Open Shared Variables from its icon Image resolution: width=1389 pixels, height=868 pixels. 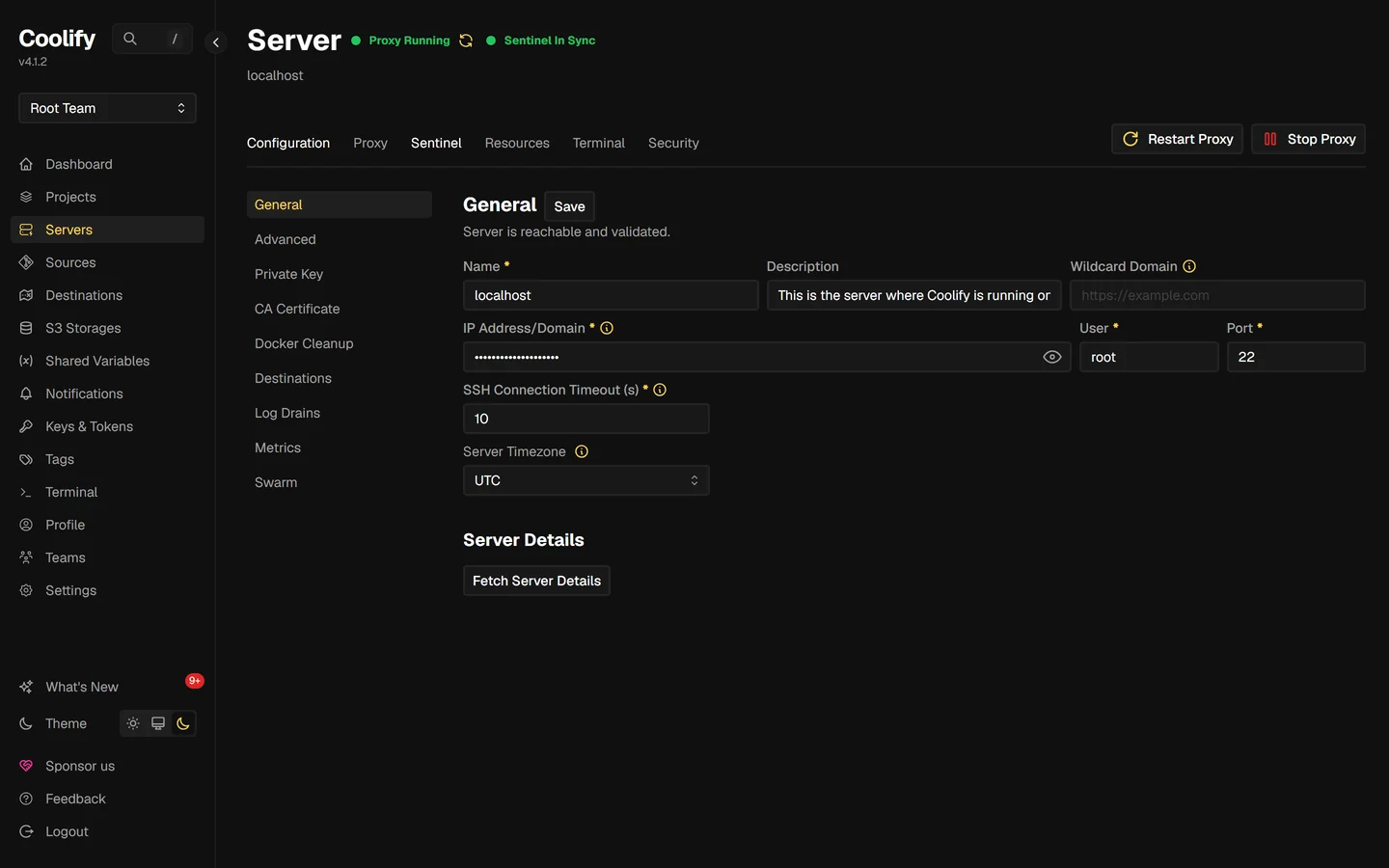pyautogui.click(x=26, y=361)
